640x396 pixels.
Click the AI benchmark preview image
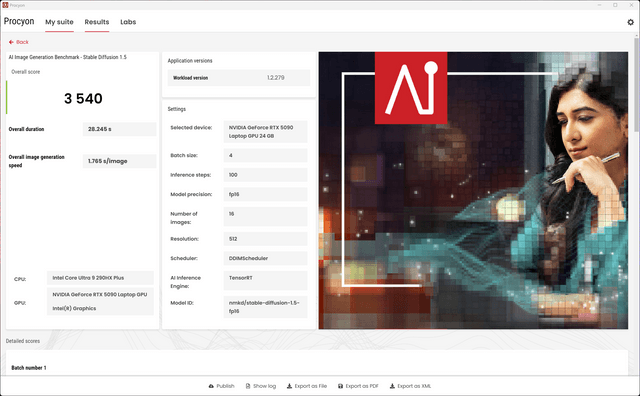[x=473, y=190]
